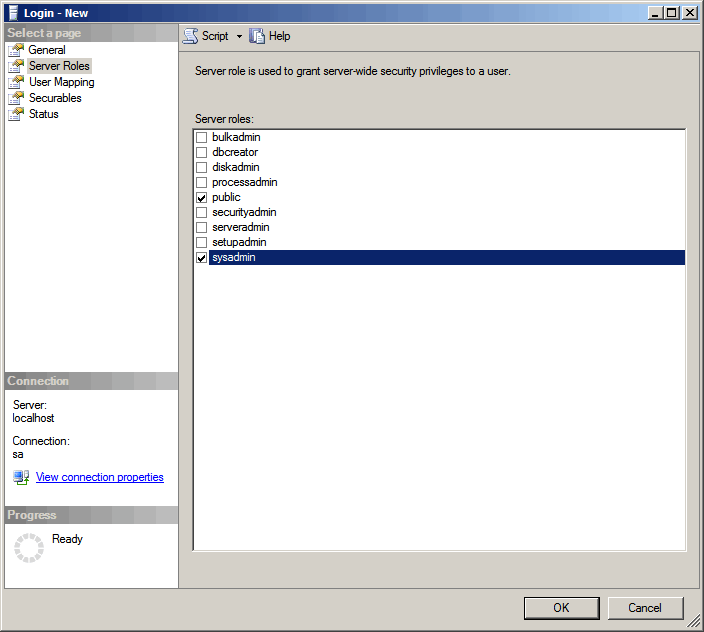The width and height of the screenshot is (704, 632).
Task: Select the dbcreator row text
Action: 235,152
